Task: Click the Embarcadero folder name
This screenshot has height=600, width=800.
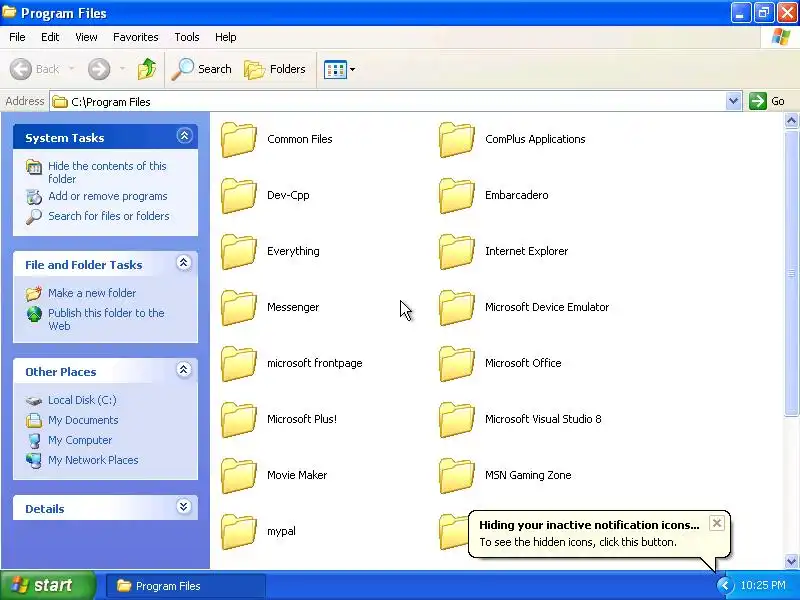Action: (516, 195)
